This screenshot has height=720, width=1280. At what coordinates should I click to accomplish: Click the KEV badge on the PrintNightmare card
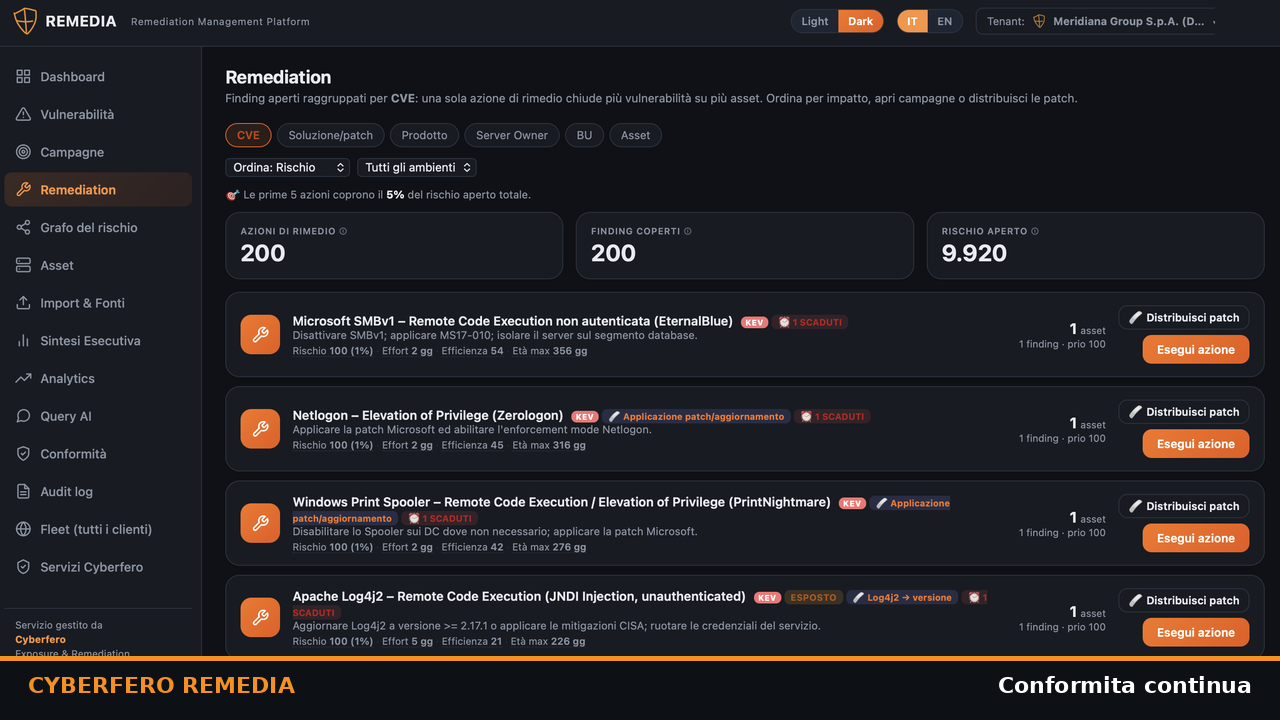pyautogui.click(x=852, y=503)
